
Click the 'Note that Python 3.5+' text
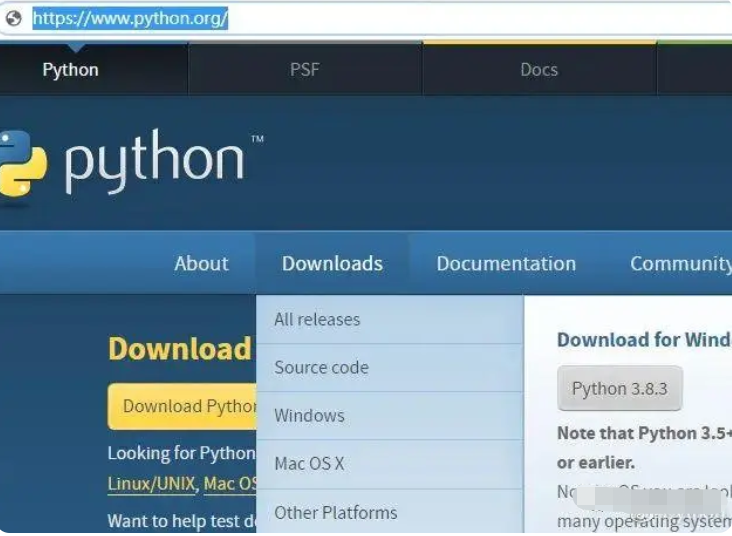(644, 433)
